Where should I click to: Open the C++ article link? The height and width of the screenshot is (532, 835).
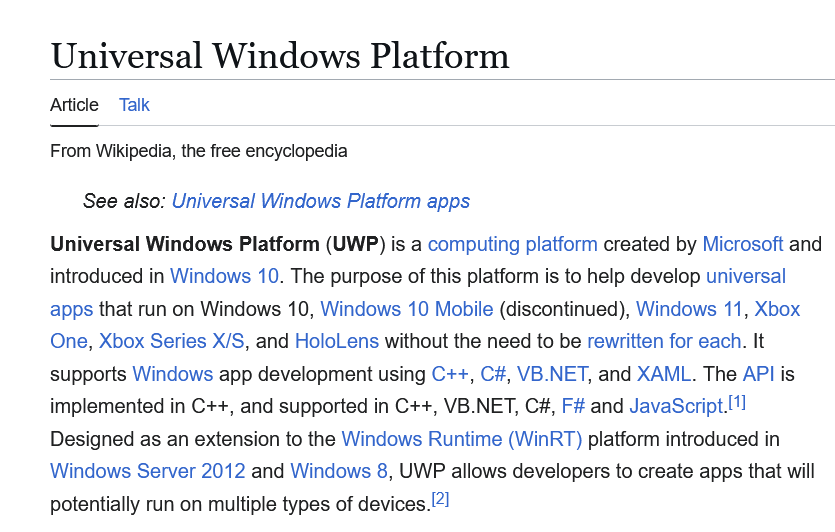pos(449,374)
